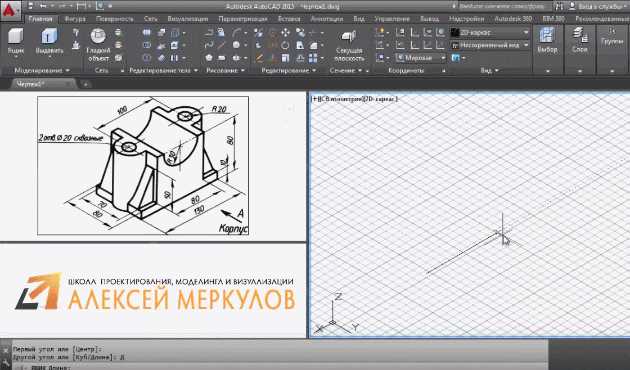Viewport: 630px width, 370px height.
Task: Open the Несохраненный вид saved view dropdown
Action: tap(490, 45)
